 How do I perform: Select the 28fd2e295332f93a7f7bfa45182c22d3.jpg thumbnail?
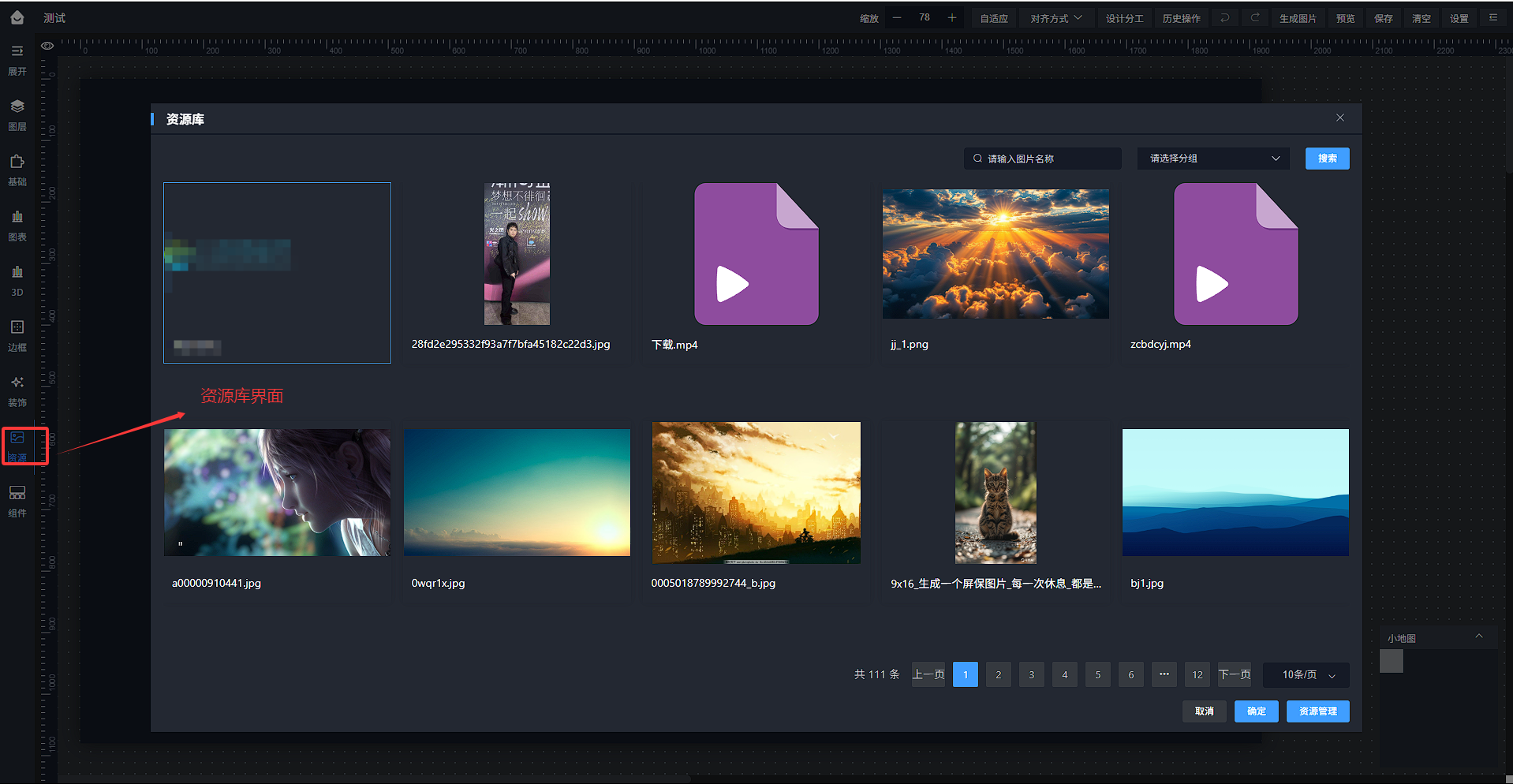pyautogui.click(x=517, y=254)
